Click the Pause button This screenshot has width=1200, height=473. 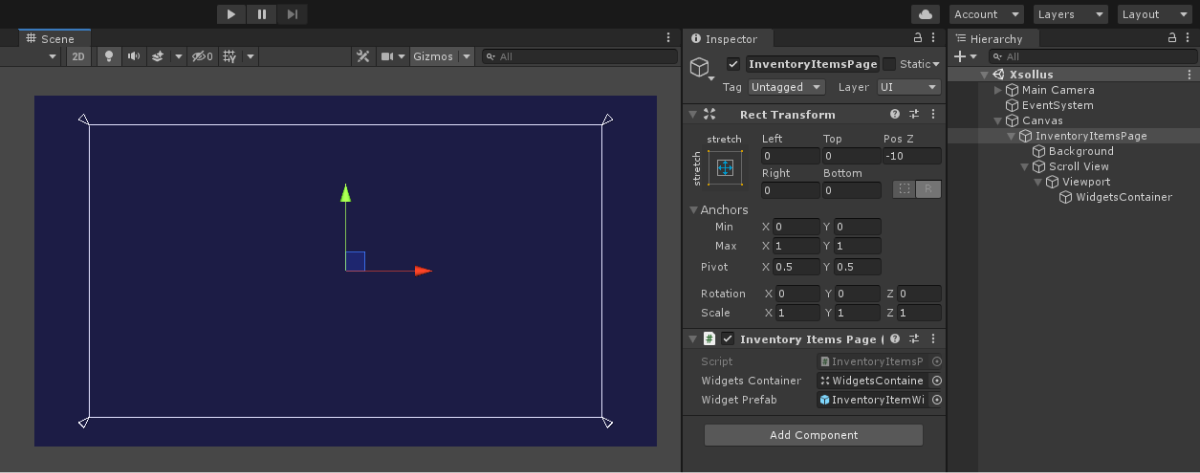point(261,14)
